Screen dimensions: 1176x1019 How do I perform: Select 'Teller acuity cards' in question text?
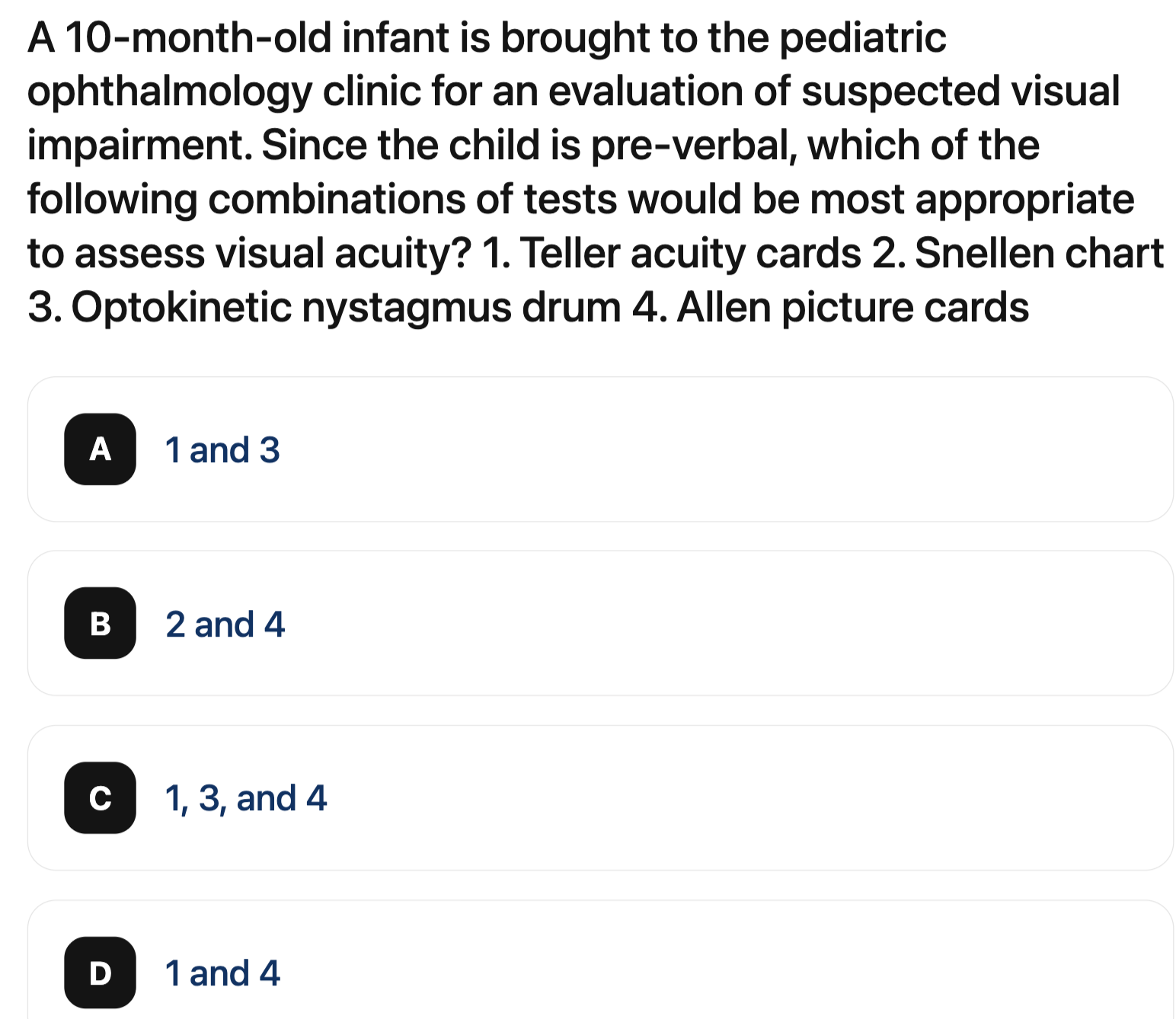[692, 254]
